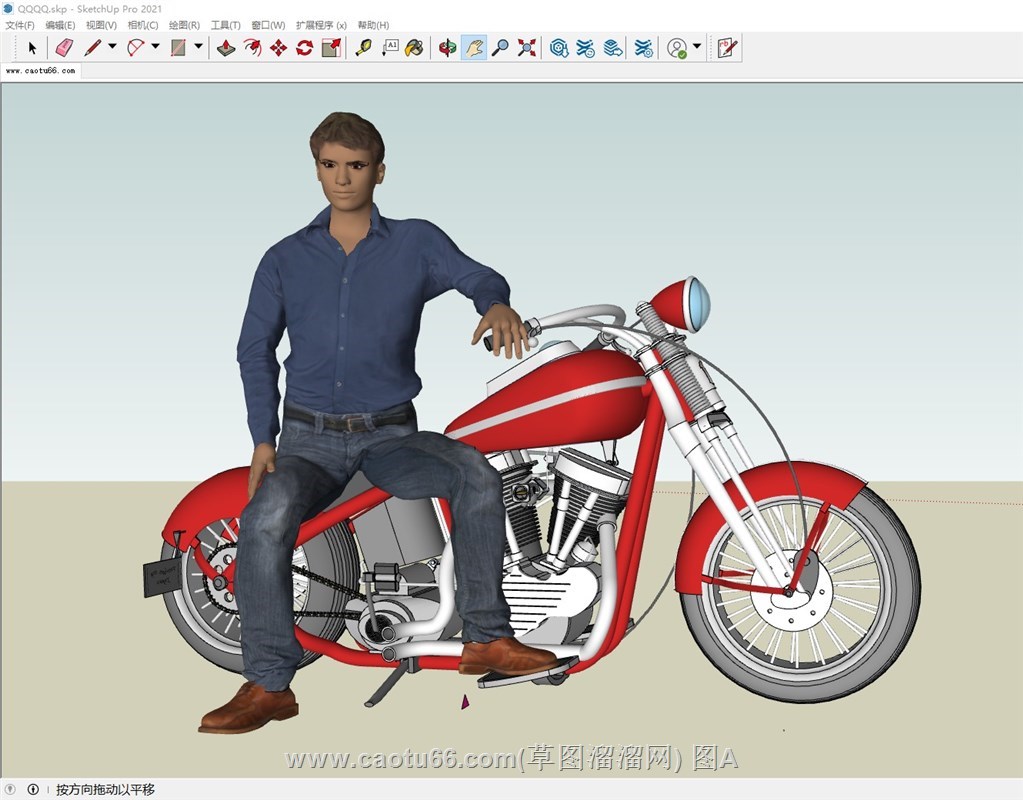Open the 相机(C) menu
1023x800 pixels.
(143, 25)
